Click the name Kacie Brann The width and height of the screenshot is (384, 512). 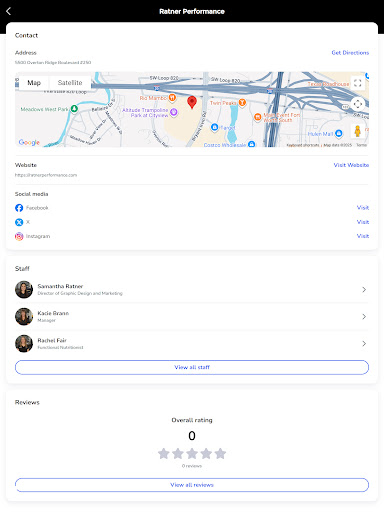tap(53, 313)
